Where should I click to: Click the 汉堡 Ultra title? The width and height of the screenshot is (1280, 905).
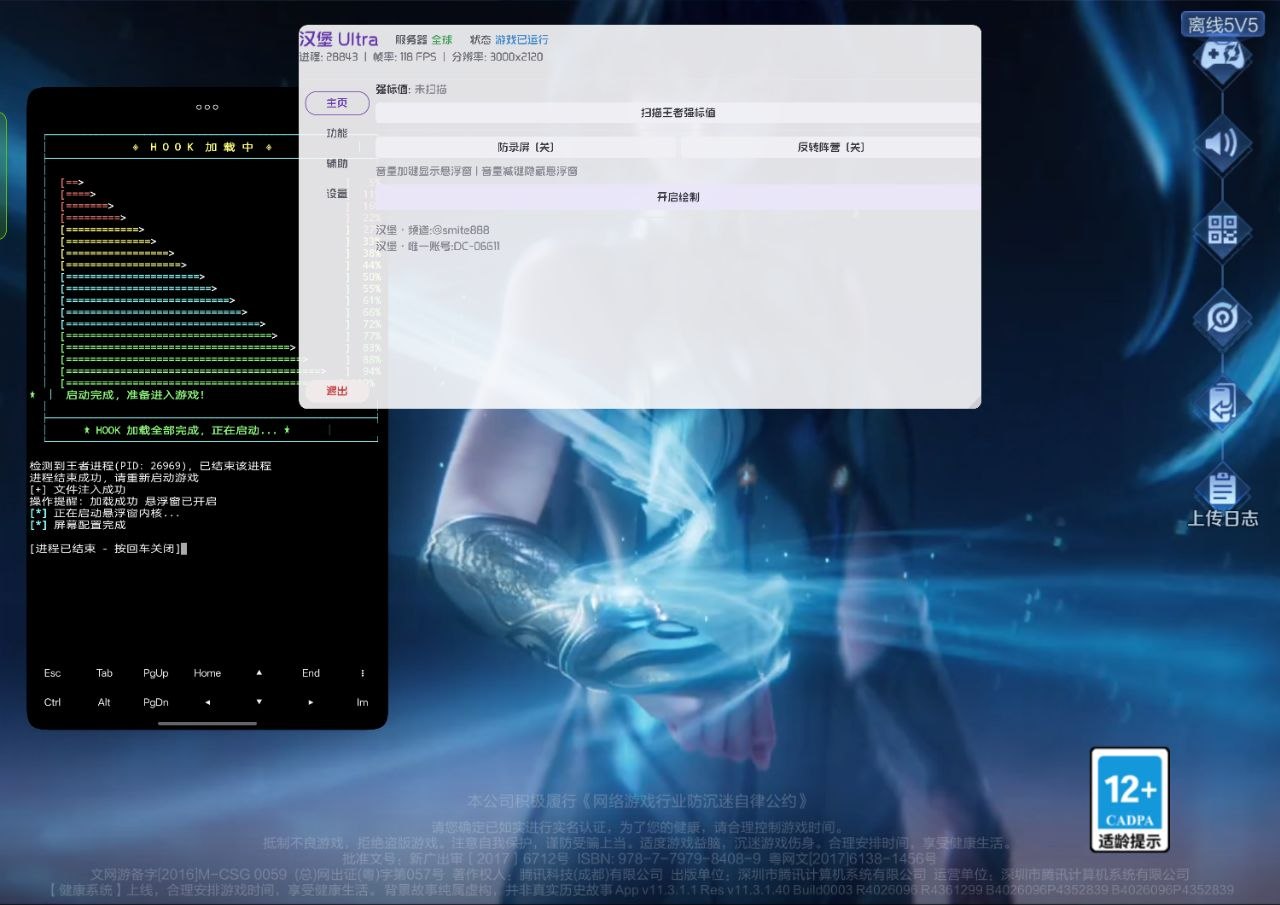(x=339, y=39)
